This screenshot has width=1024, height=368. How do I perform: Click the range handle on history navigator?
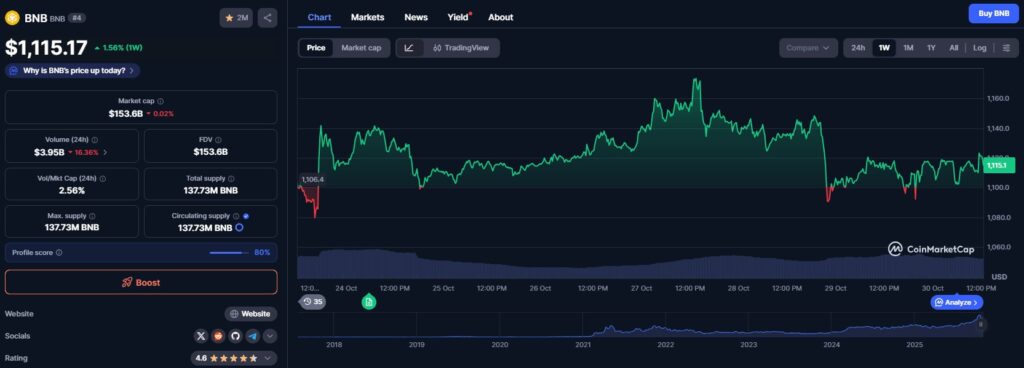point(980,324)
